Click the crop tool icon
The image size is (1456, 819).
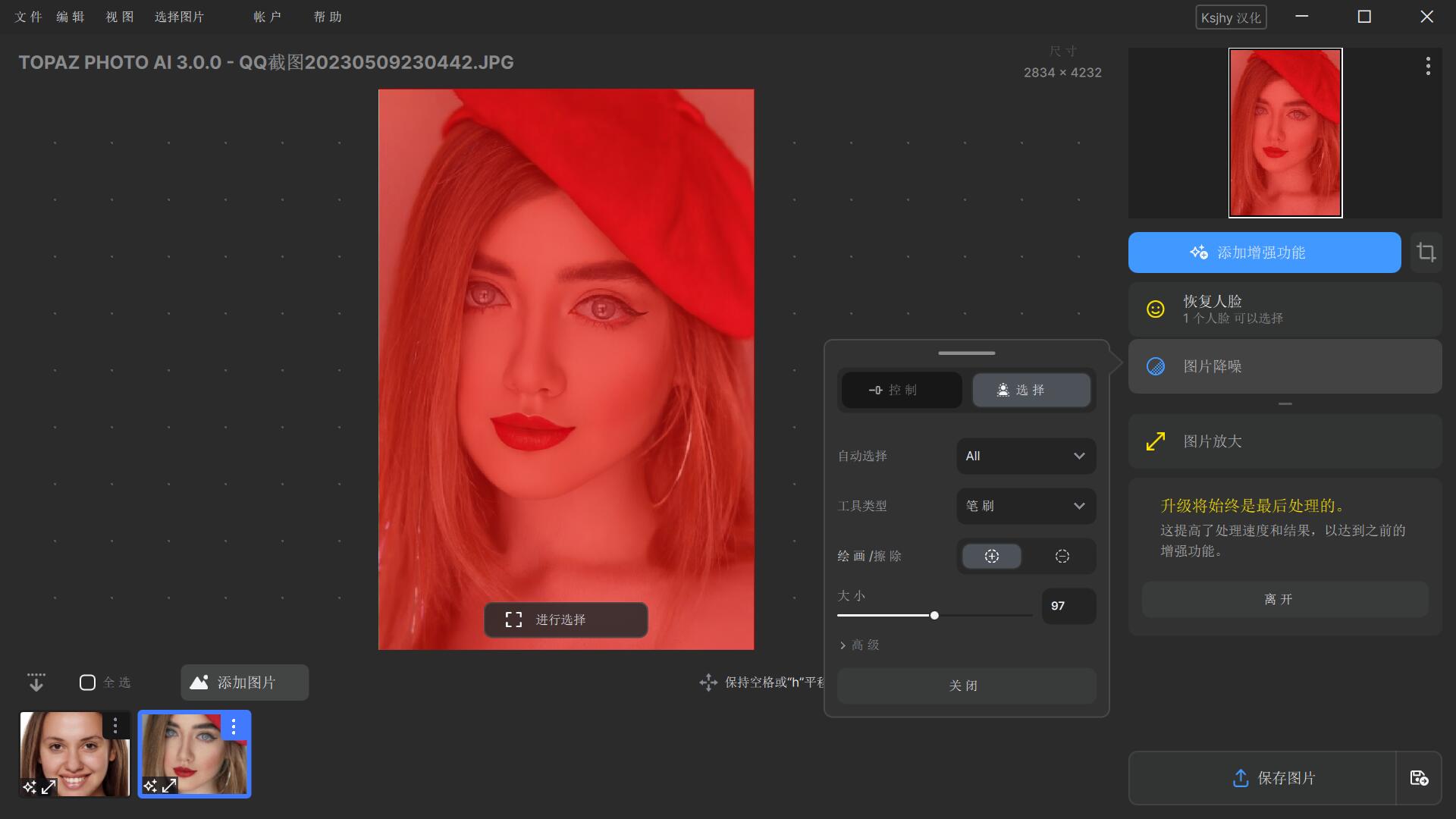pyautogui.click(x=1426, y=253)
